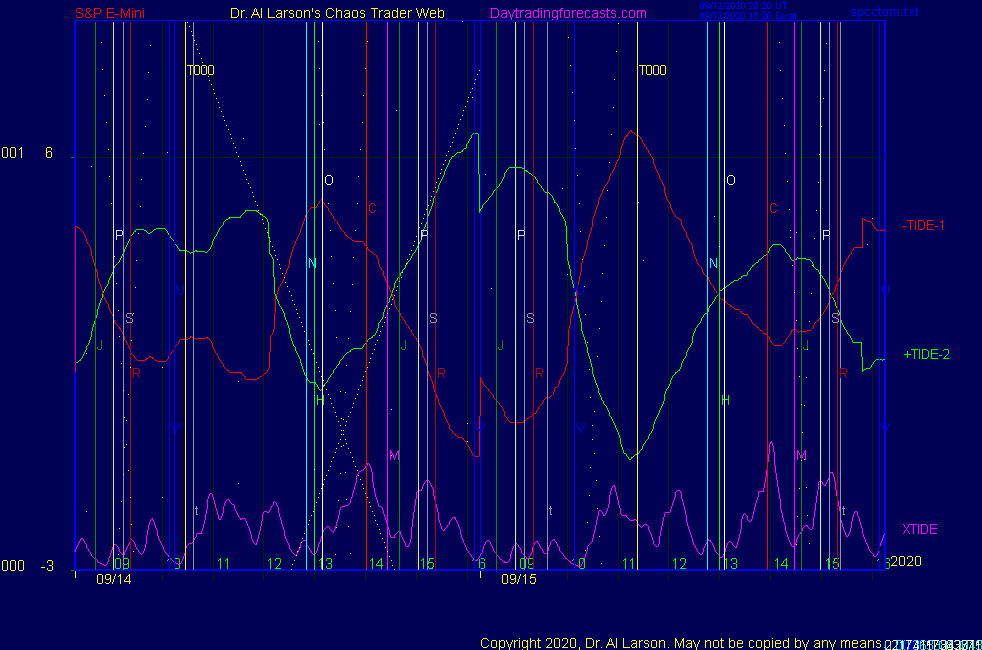Click the green "+TIDE-2" legend label
This screenshot has height=650, width=982.
coord(926,354)
